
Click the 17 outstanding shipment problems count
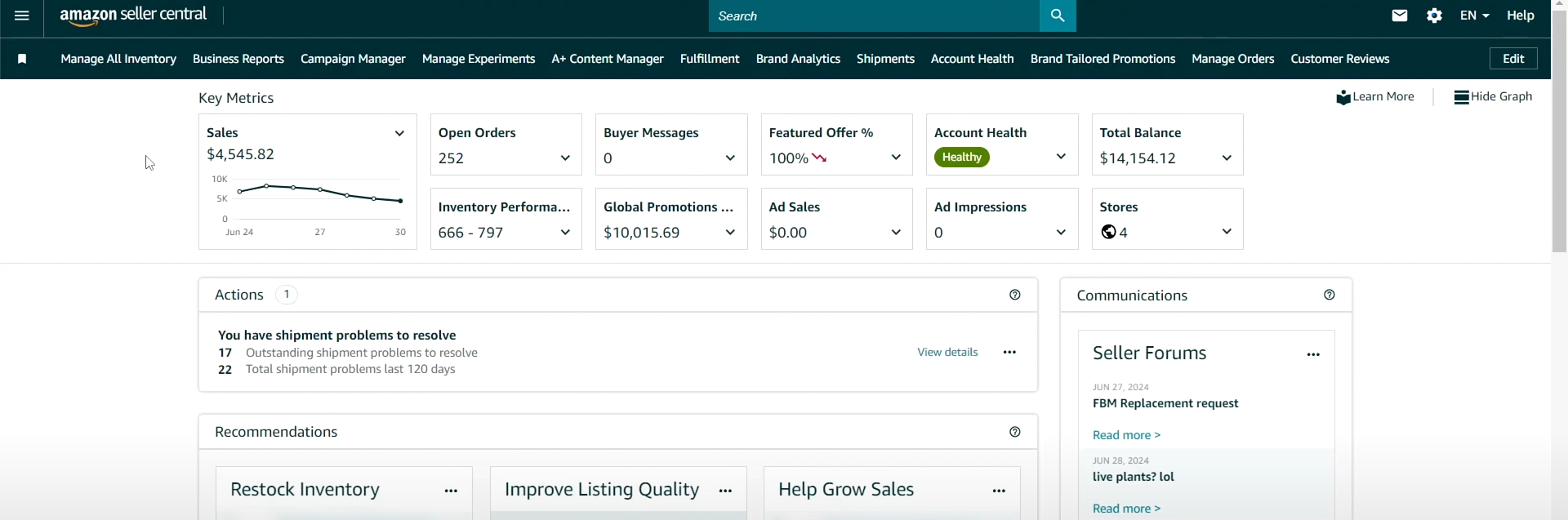click(x=225, y=353)
